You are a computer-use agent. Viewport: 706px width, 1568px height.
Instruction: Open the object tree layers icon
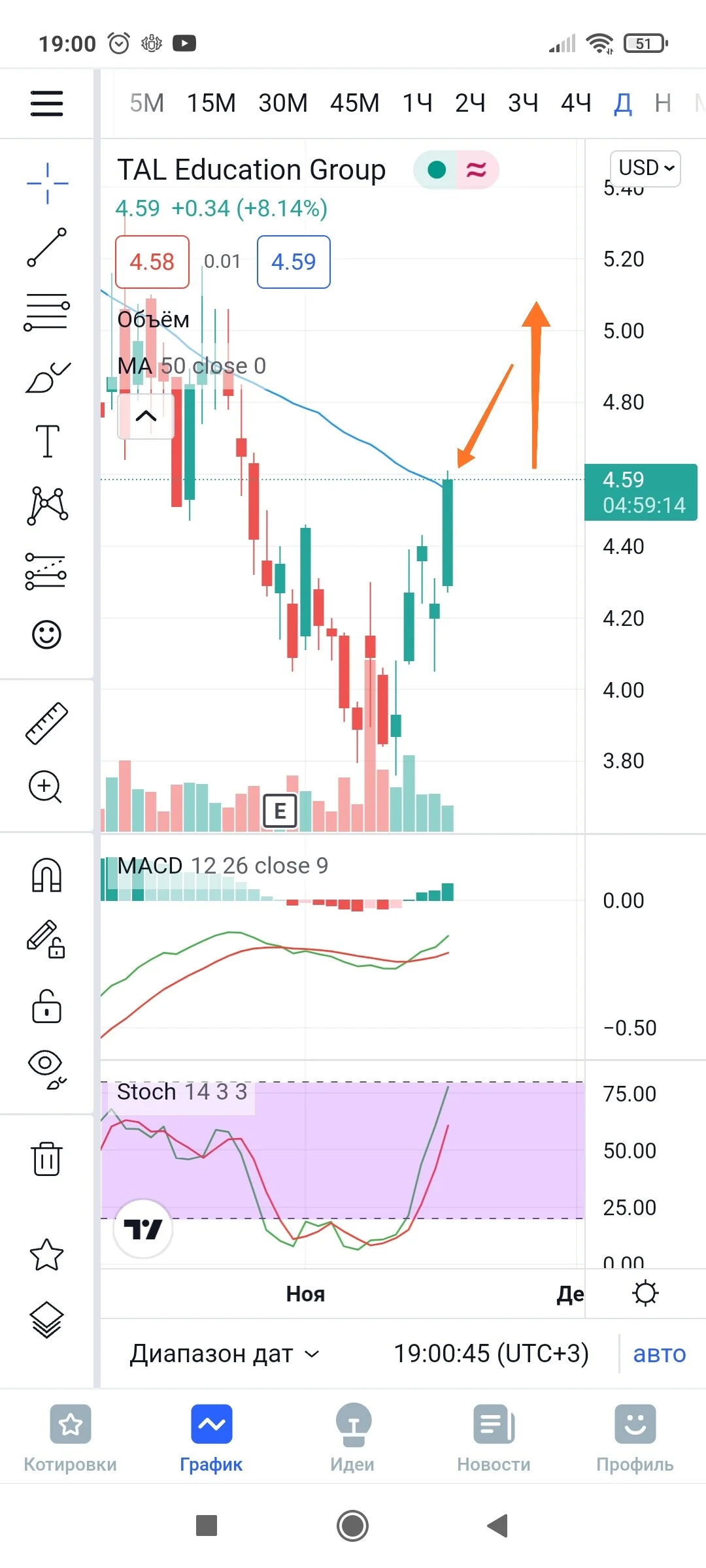[x=47, y=1320]
